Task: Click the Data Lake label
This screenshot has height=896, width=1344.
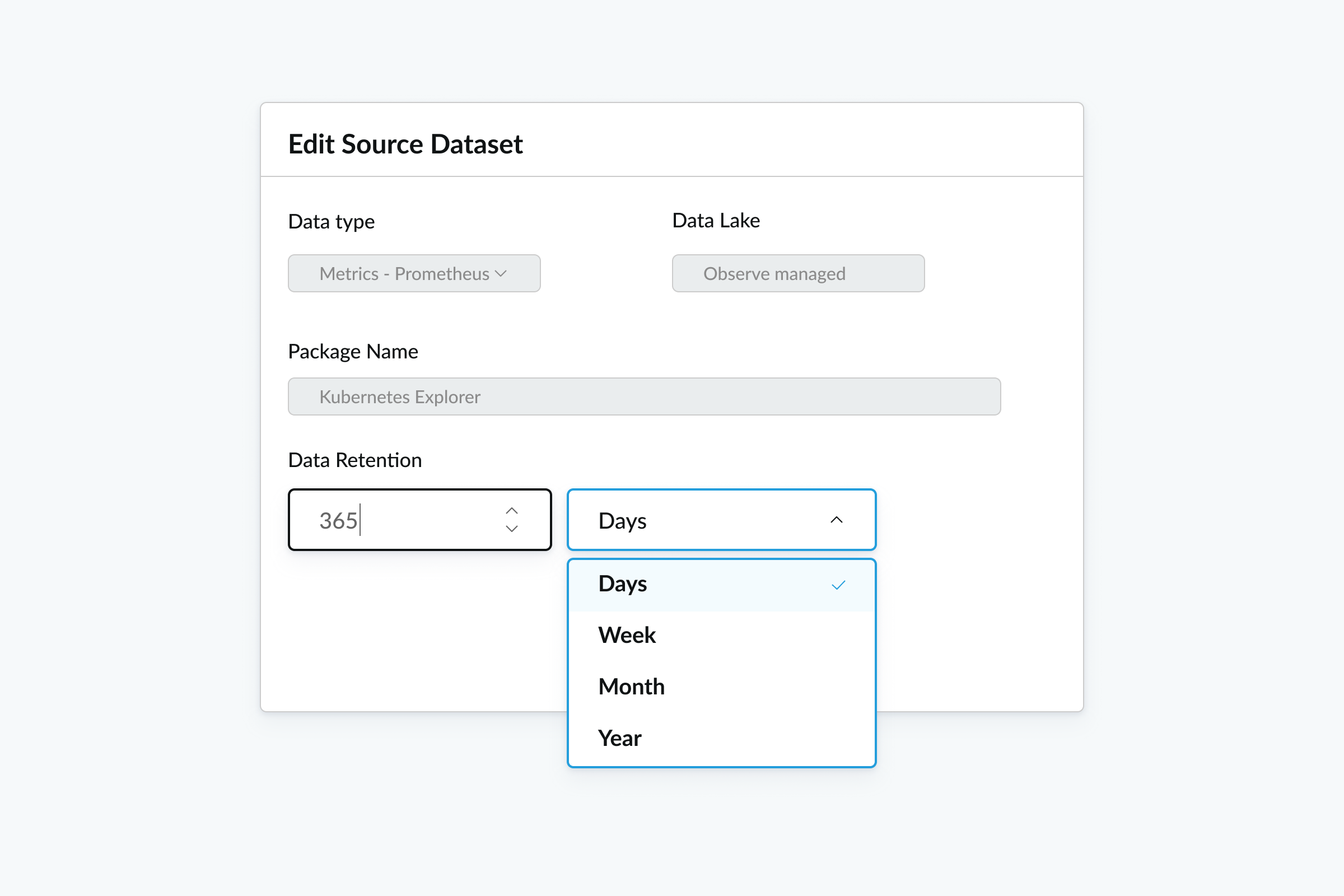Action: click(x=716, y=221)
